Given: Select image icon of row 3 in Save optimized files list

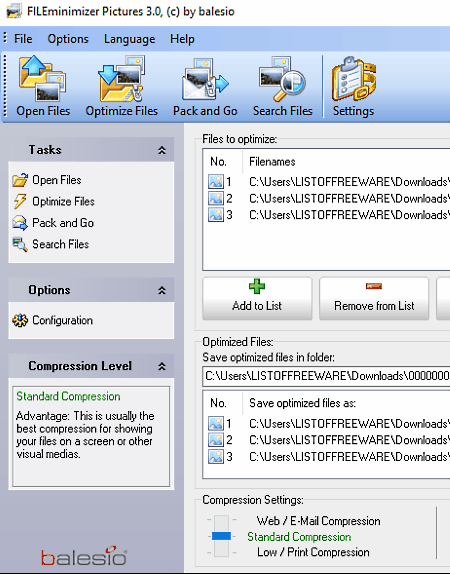Looking at the screenshot, I should click(216, 456).
